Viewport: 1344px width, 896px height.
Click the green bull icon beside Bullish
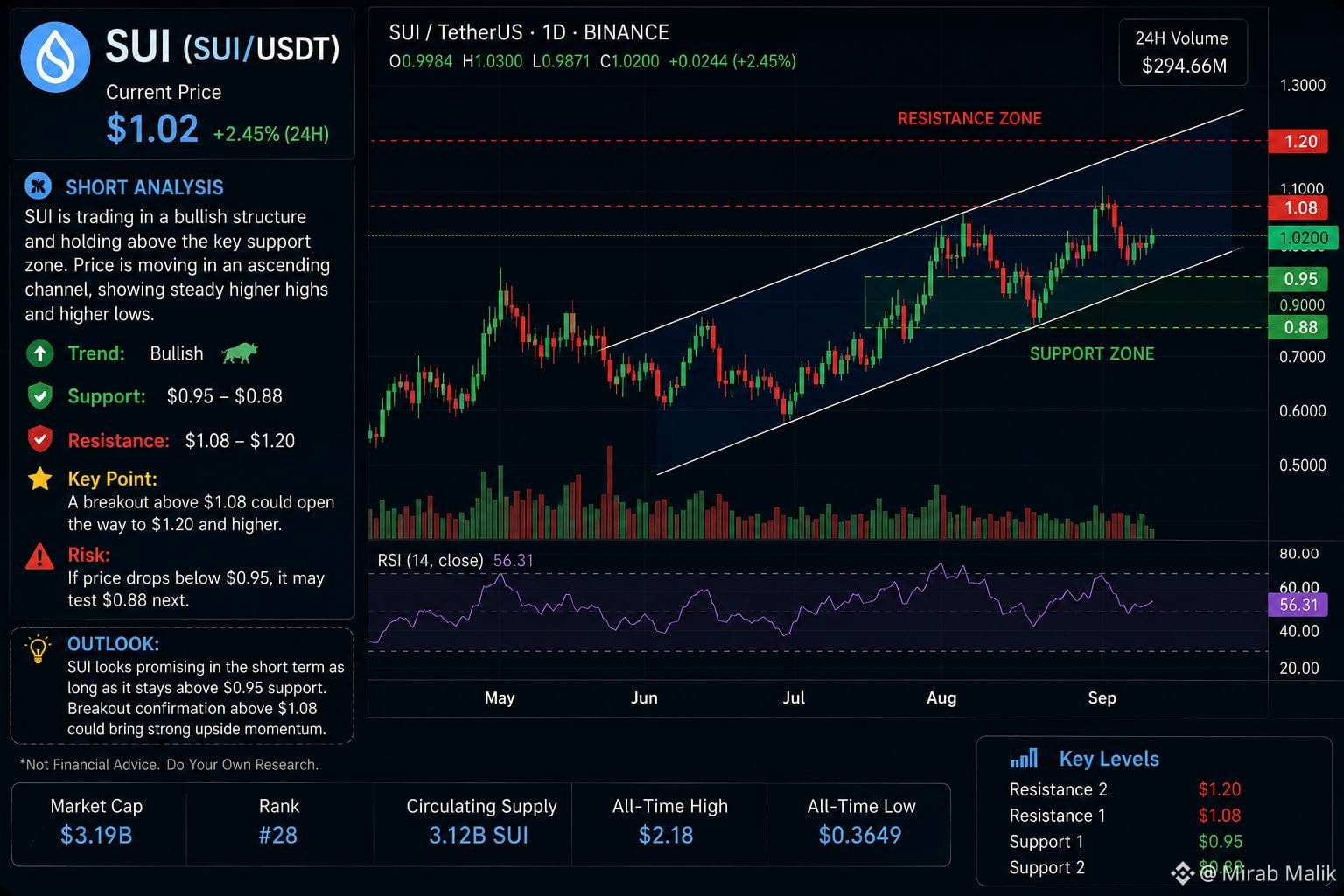pyautogui.click(x=239, y=353)
